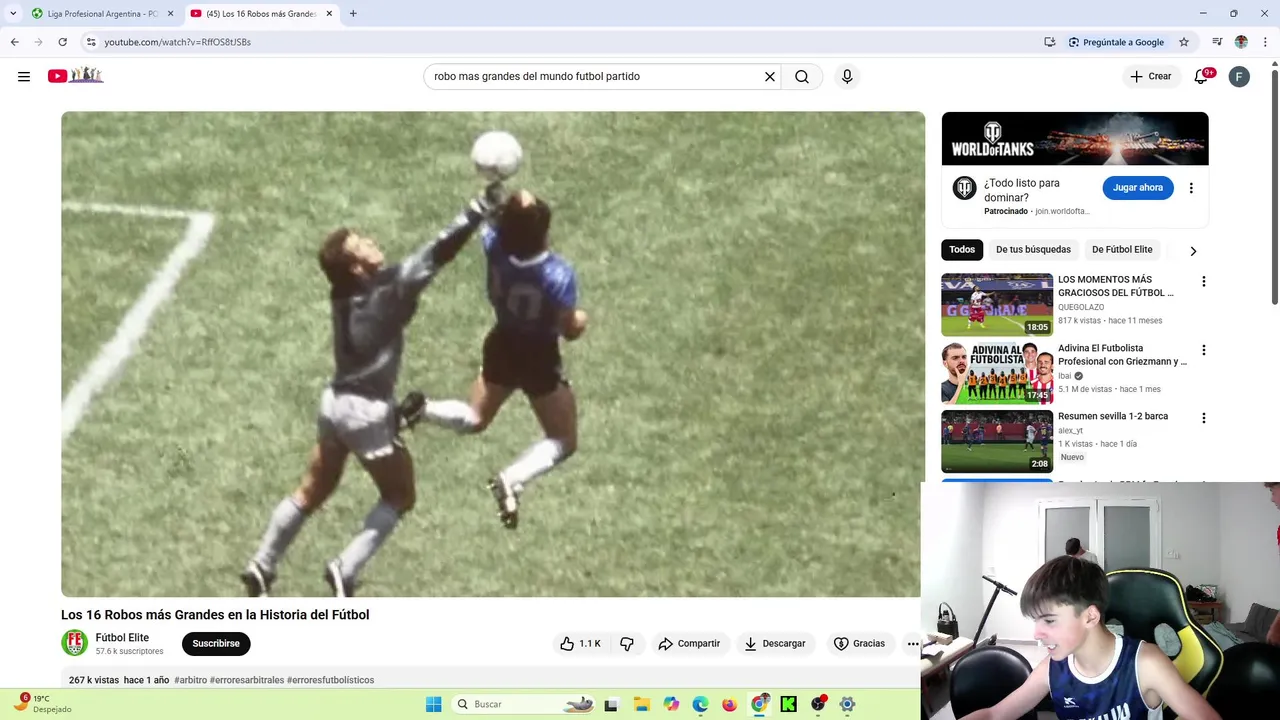Click Jugar ahora on World of Tanks ad
The height and width of the screenshot is (720, 1280).
pos(1138,188)
